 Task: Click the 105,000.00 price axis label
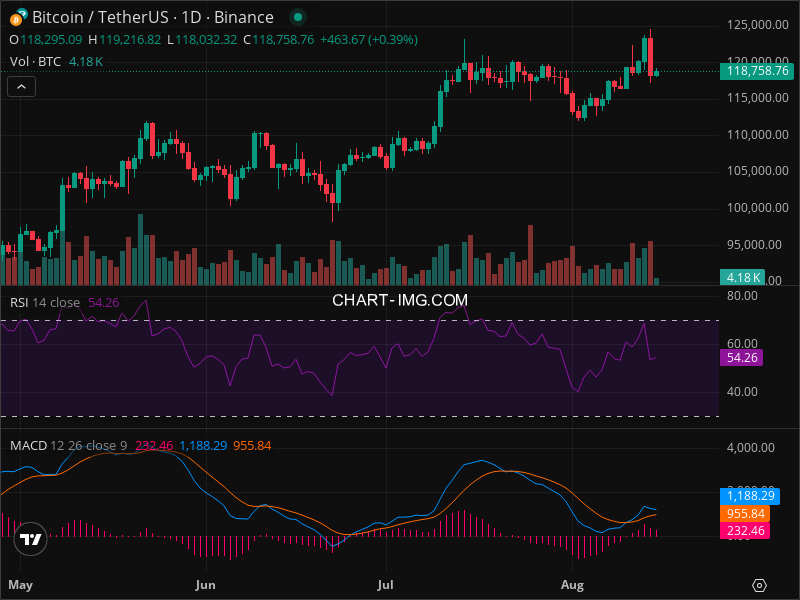point(758,171)
